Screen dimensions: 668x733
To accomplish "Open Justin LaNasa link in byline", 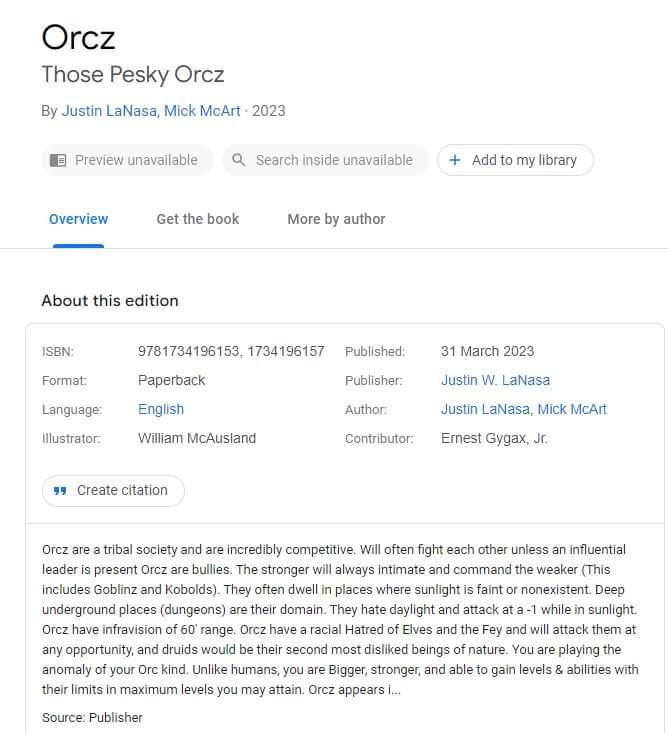I will 108,111.
